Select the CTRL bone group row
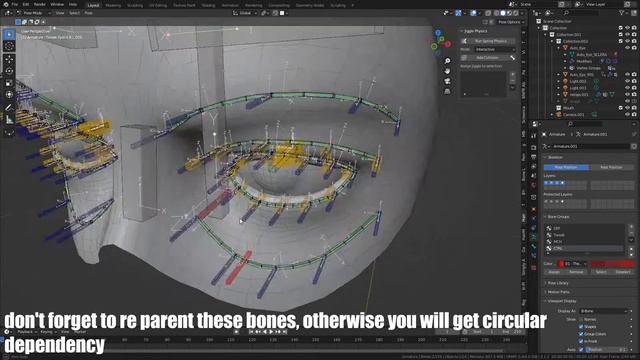The width and height of the screenshot is (640, 360). [584, 248]
